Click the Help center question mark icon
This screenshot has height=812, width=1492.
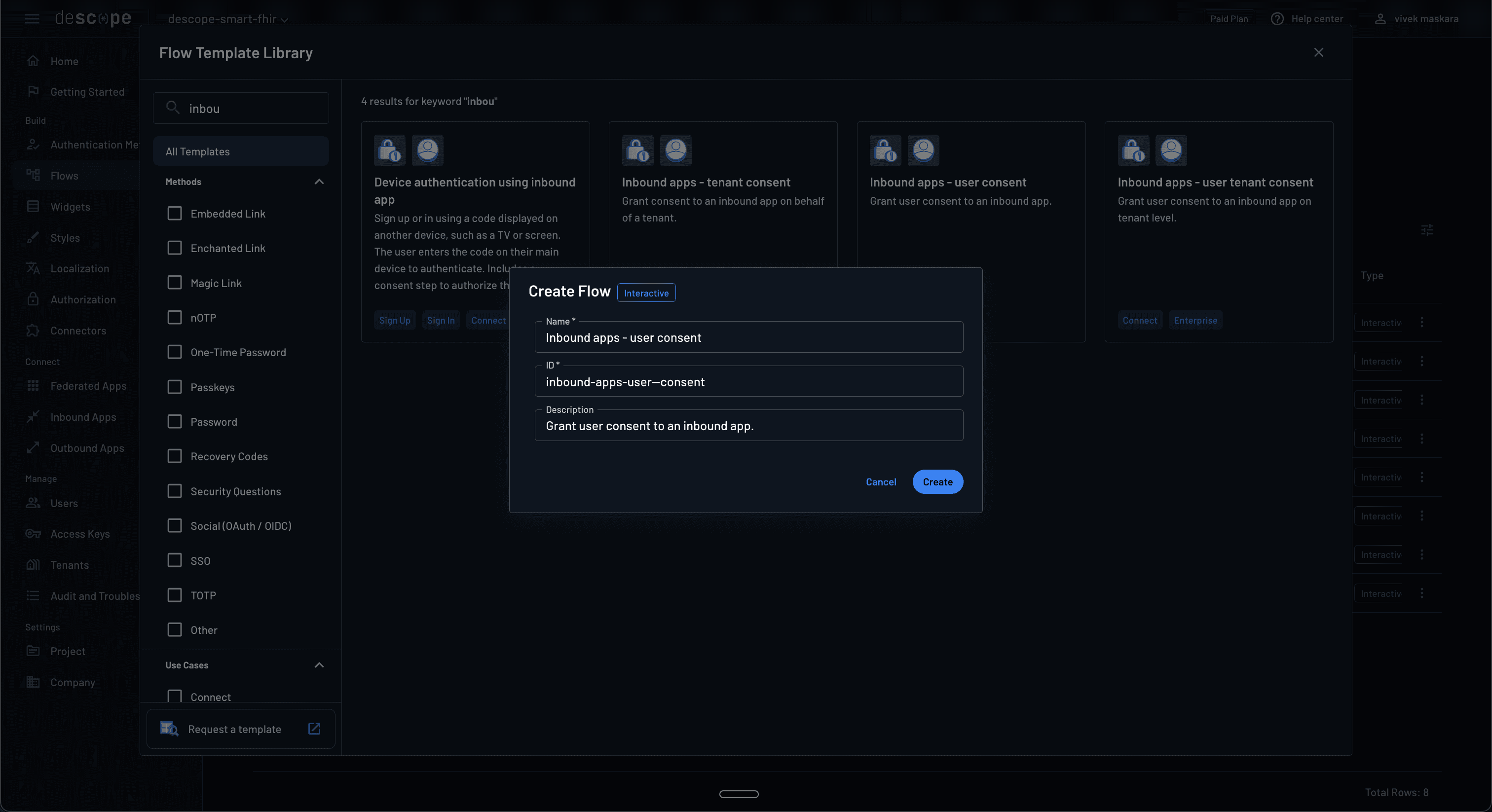(1277, 19)
